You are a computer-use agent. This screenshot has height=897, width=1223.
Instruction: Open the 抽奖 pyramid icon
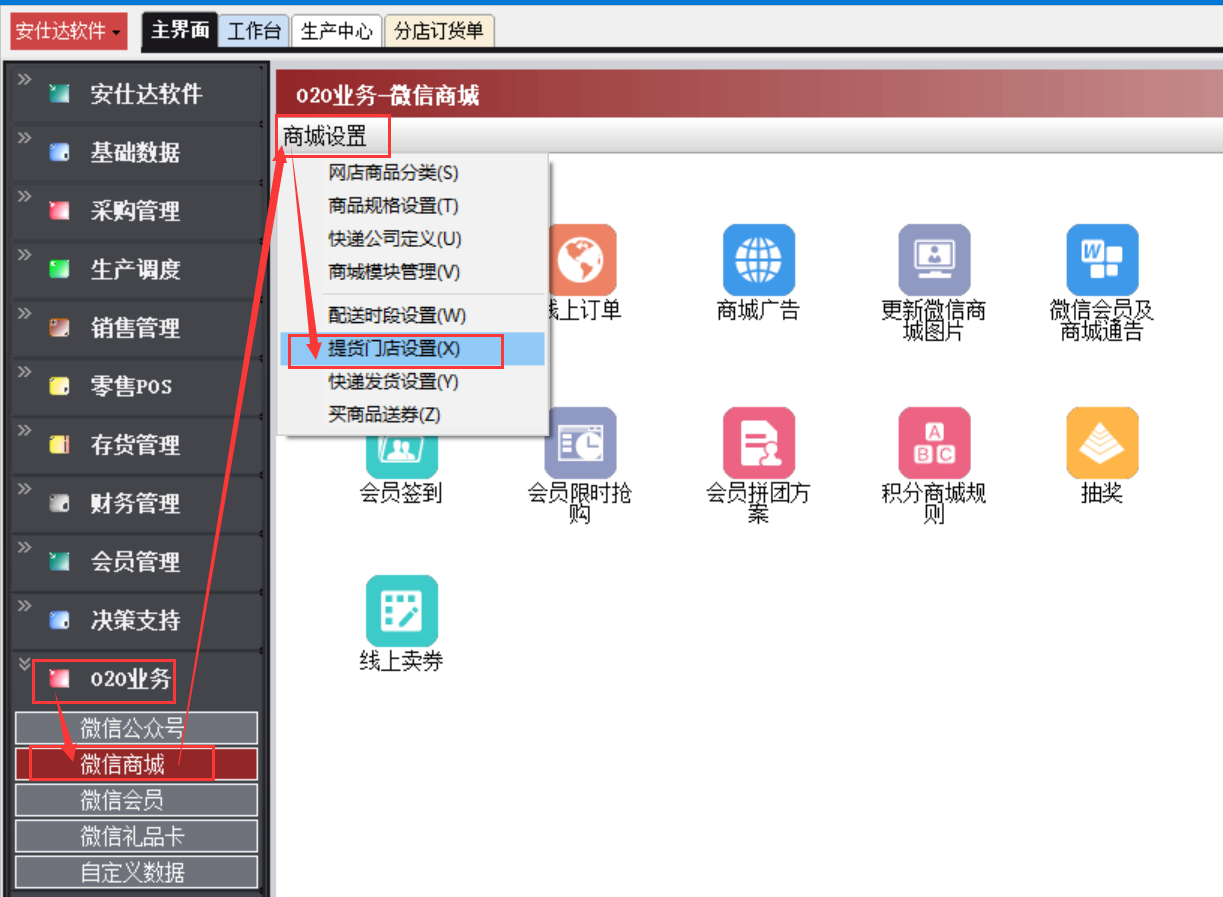coord(1102,442)
